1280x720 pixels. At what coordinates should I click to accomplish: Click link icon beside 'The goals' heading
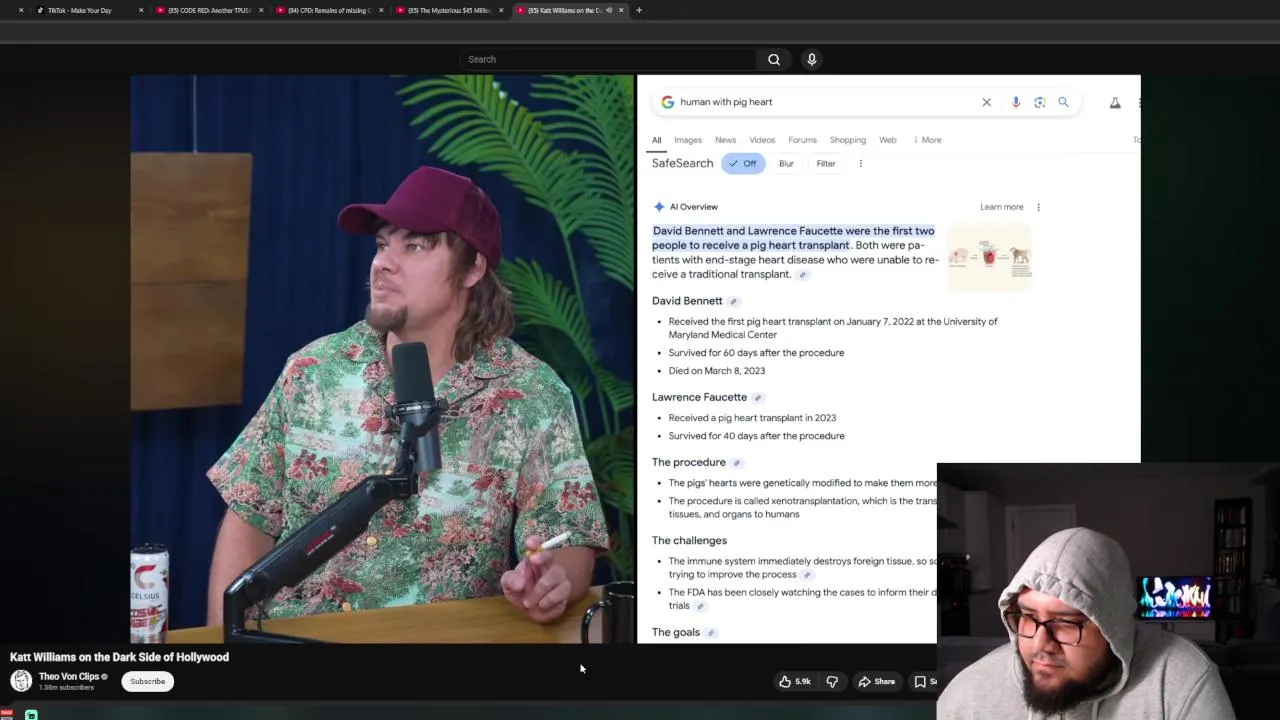pyautogui.click(x=710, y=633)
